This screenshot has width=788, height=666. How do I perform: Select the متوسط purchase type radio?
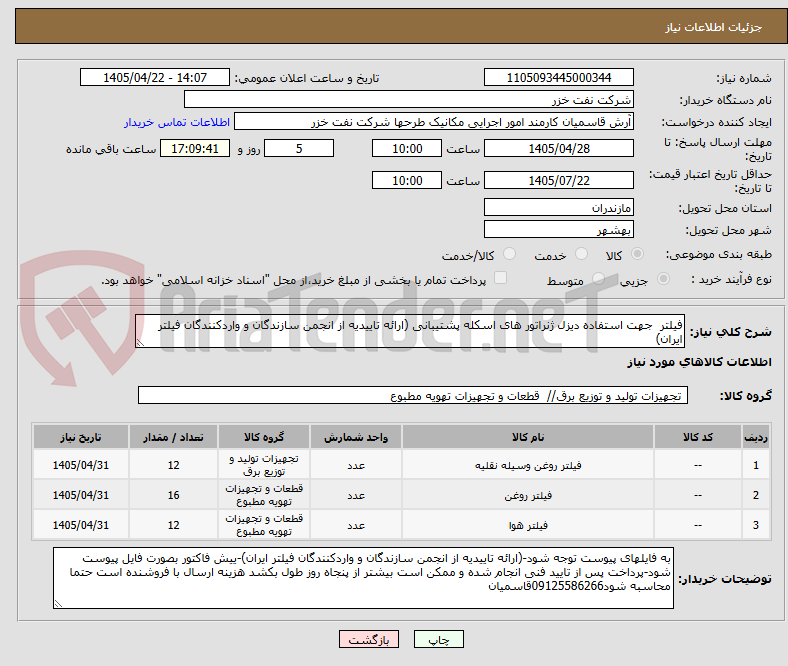click(x=598, y=278)
